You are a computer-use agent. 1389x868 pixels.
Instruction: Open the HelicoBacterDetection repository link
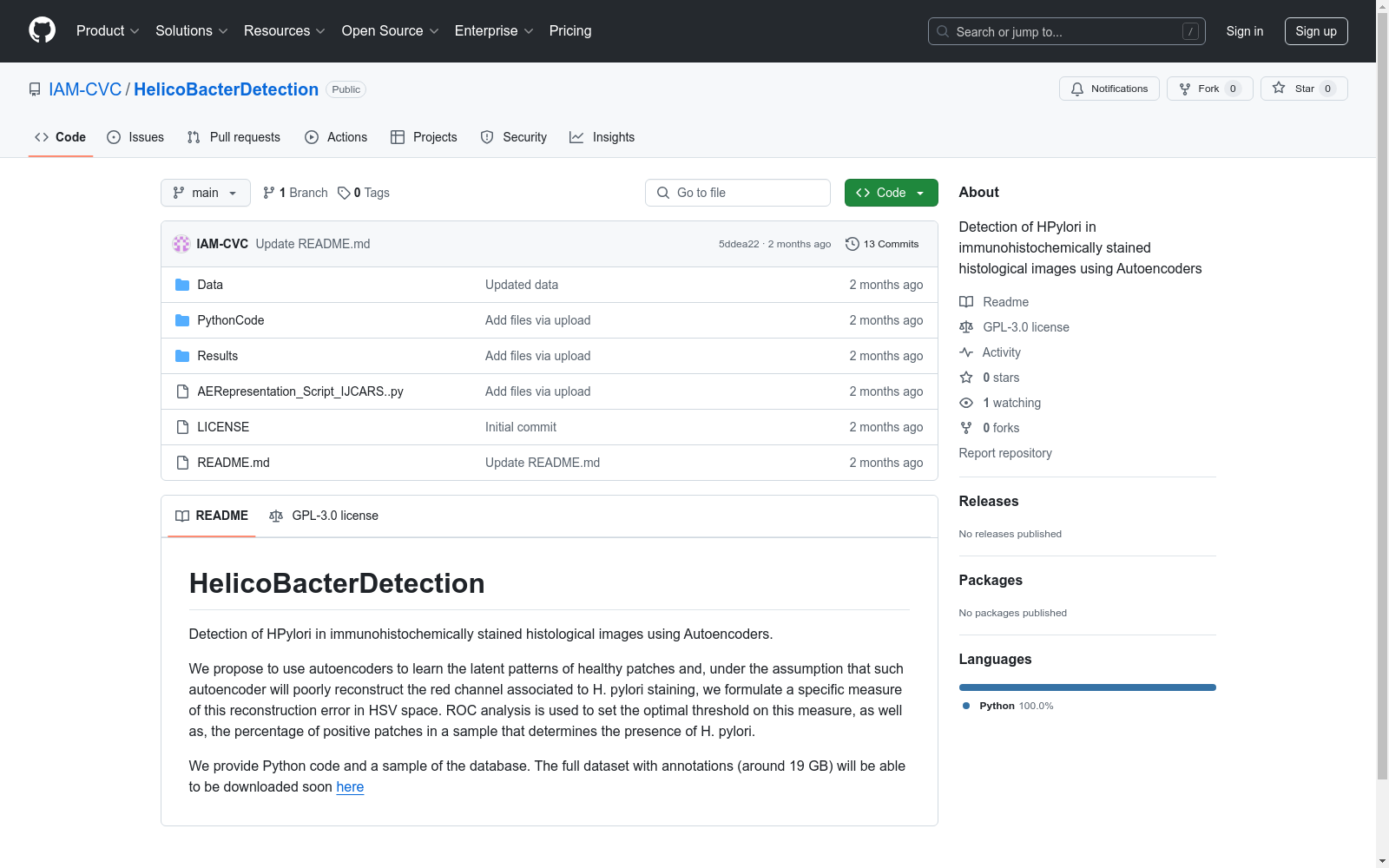[226, 89]
